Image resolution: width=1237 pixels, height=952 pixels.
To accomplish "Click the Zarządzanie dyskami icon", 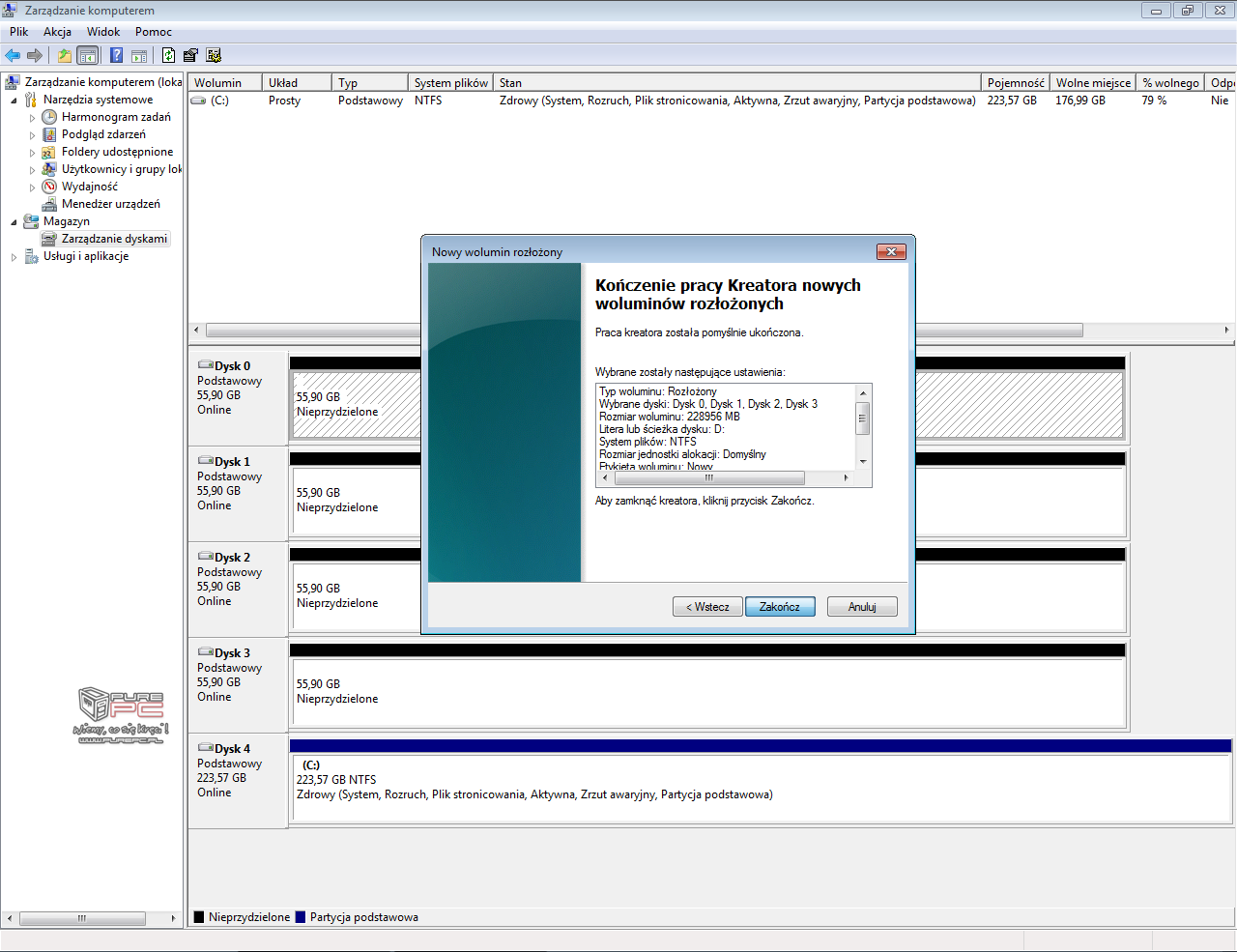I will [49, 239].
